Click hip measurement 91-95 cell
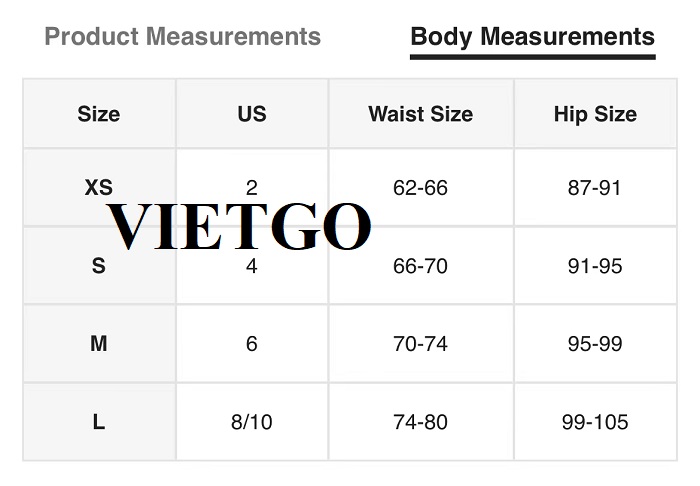This screenshot has width=700, height=486. 596,266
